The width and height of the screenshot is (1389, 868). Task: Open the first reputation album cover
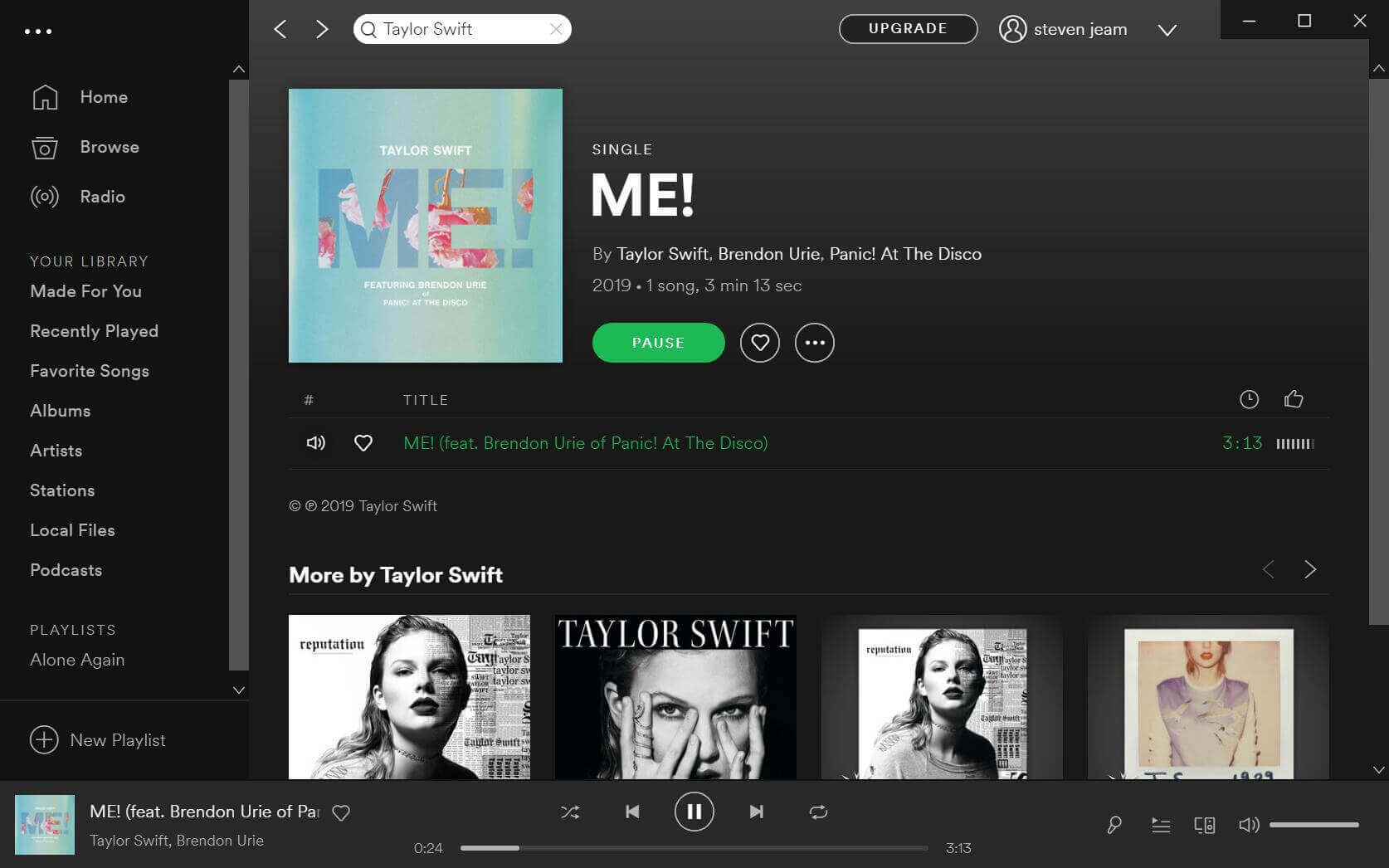pos(409,697)
